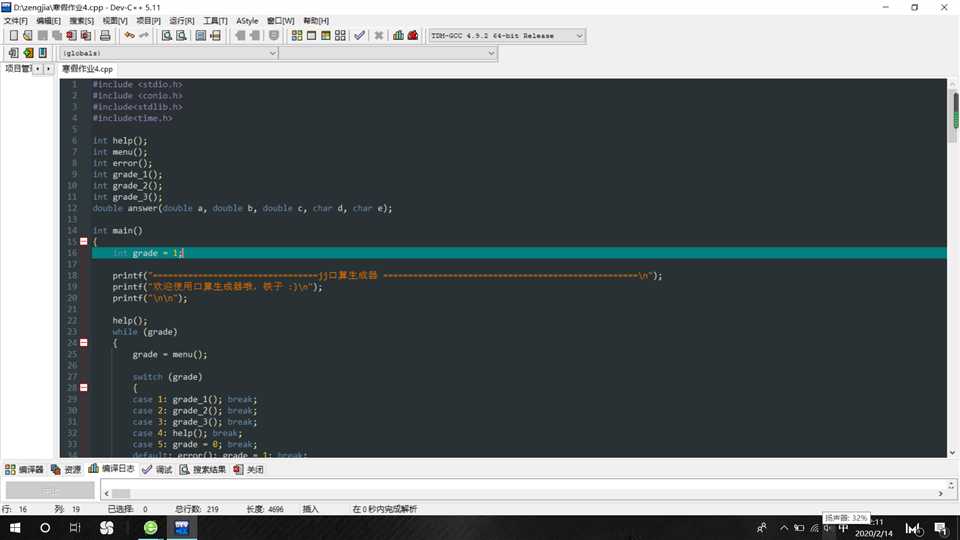Collapse the while block fold at line 24
This screenshot has height=540, width=960.
click(84, 343)
